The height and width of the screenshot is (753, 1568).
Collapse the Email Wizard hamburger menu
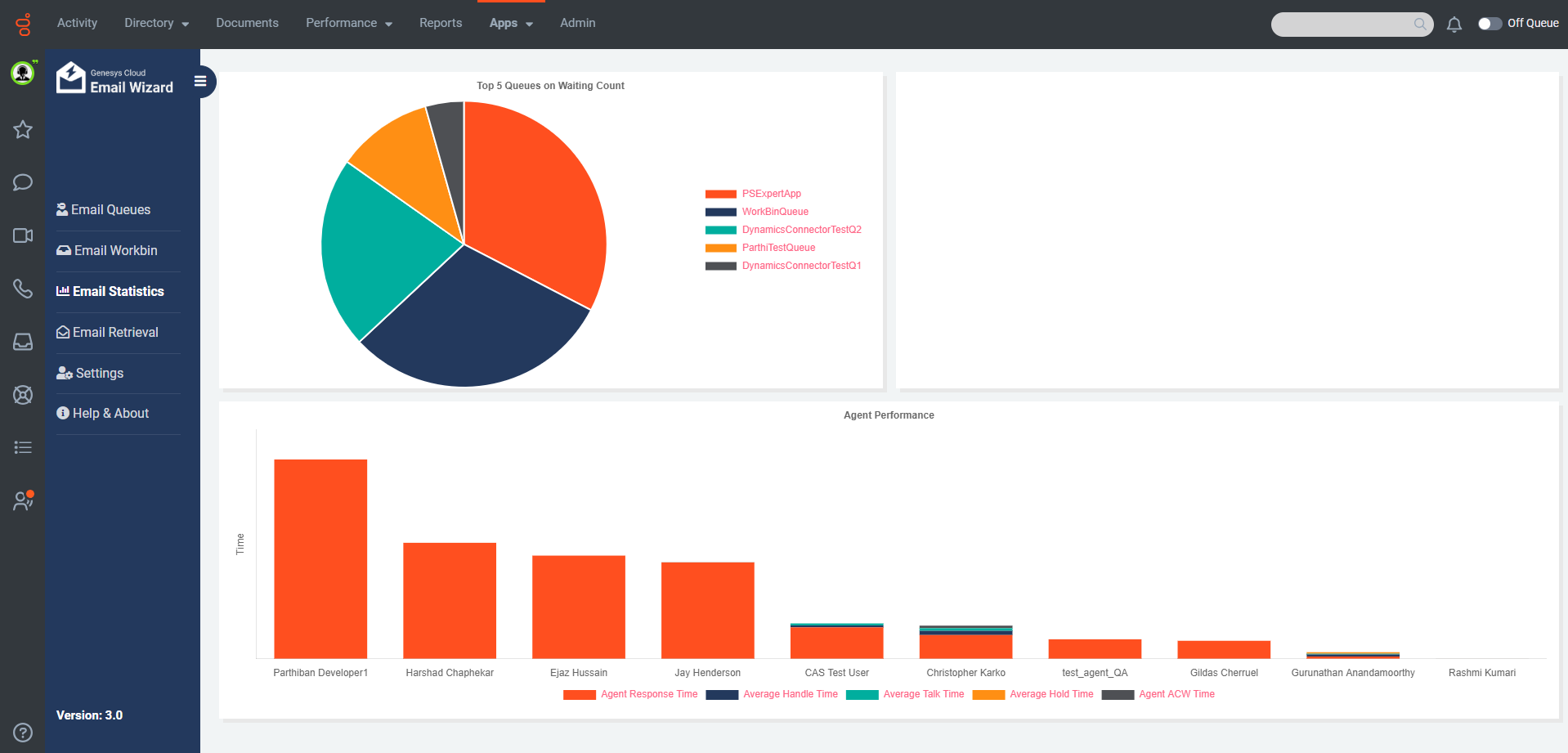coord(200,81)
